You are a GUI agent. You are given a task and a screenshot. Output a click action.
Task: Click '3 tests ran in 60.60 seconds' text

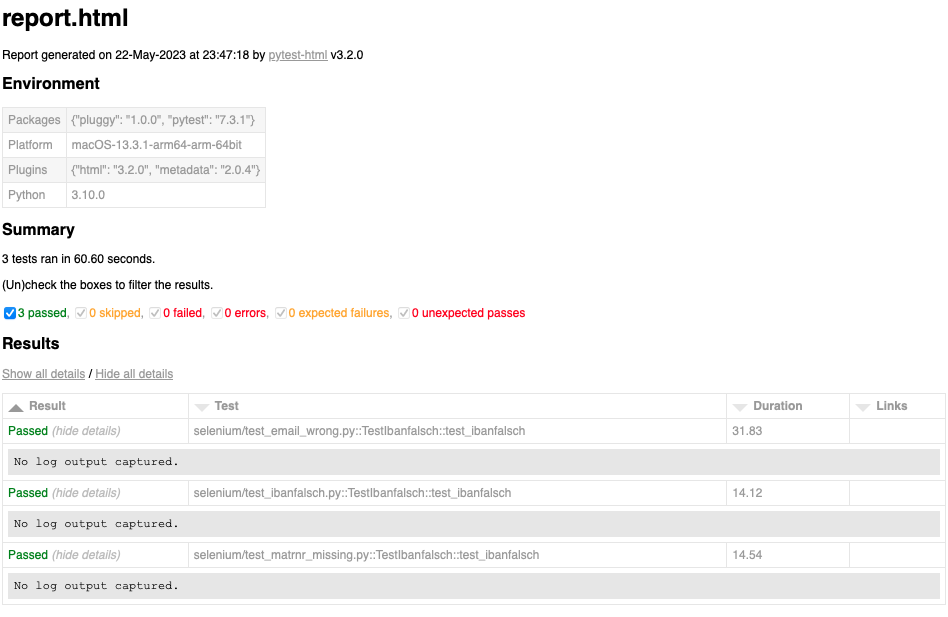point(79,259)
